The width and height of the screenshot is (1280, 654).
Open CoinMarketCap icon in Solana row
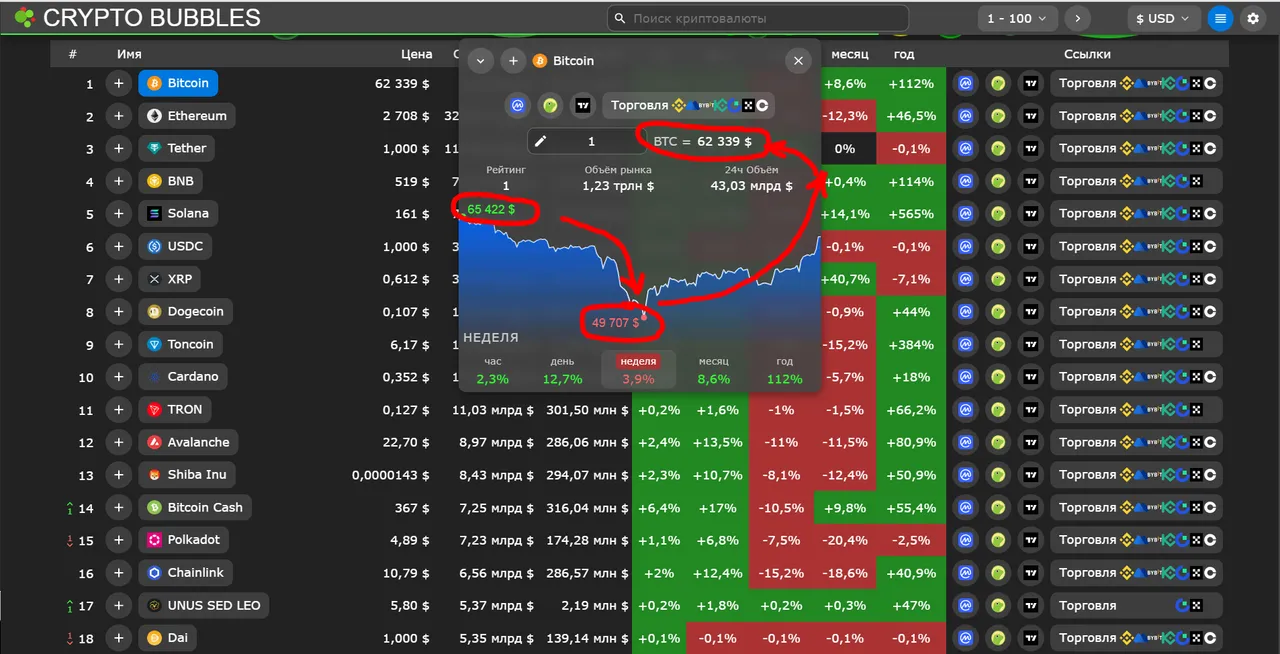click(965, 214)
